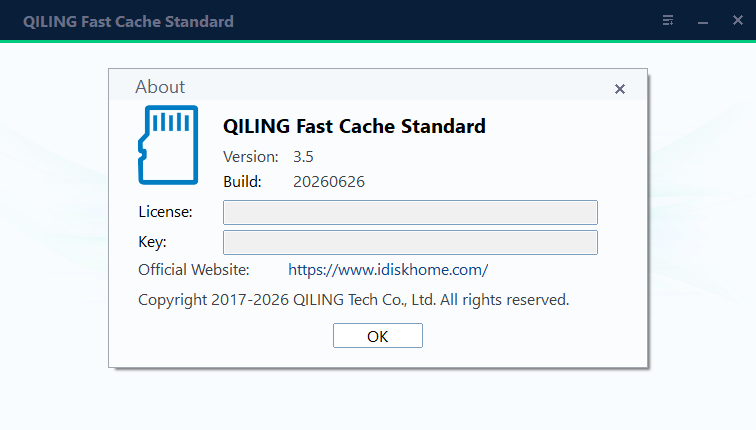Click the blue memory card logo

(168, 145)
